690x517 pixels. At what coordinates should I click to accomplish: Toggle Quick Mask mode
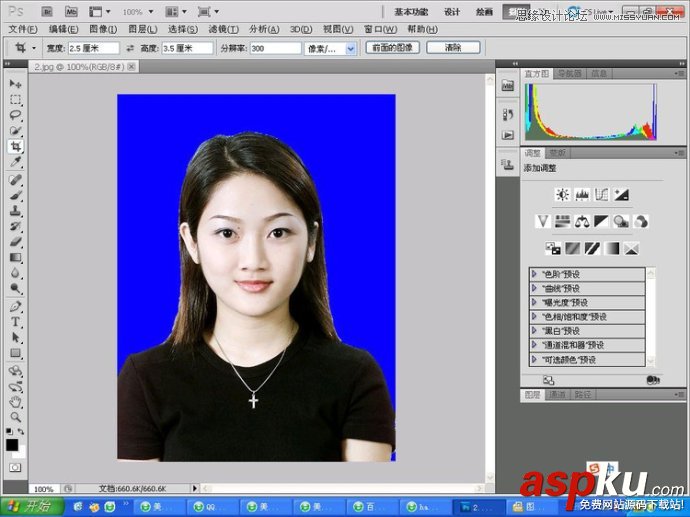coord(15,467)
